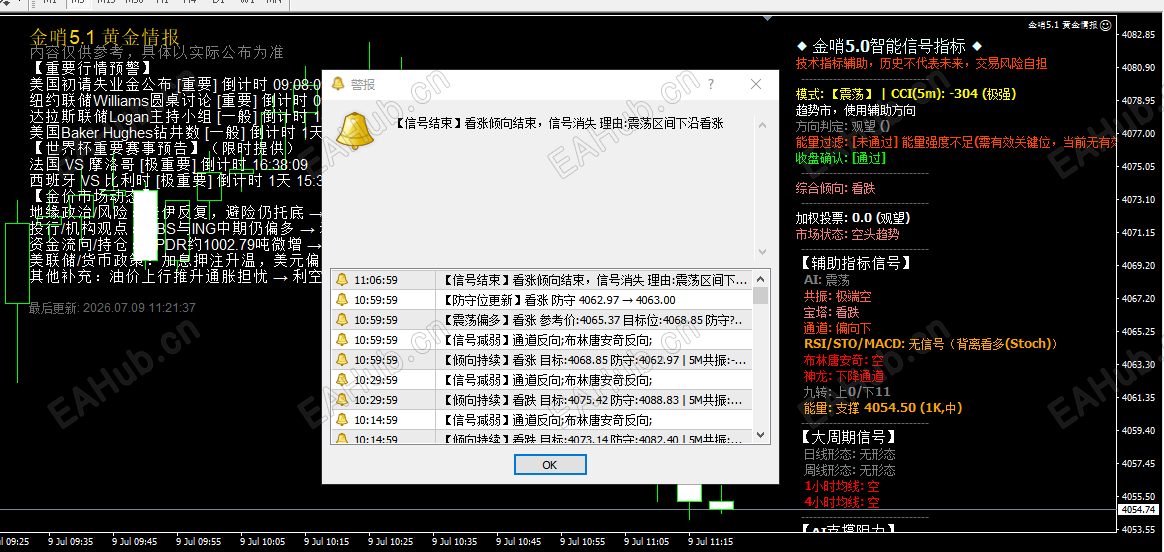Click the 最后更新 2026.07.09 timestamp
The height and width of the screenshot is (552, 1164).
click(112, 308)
